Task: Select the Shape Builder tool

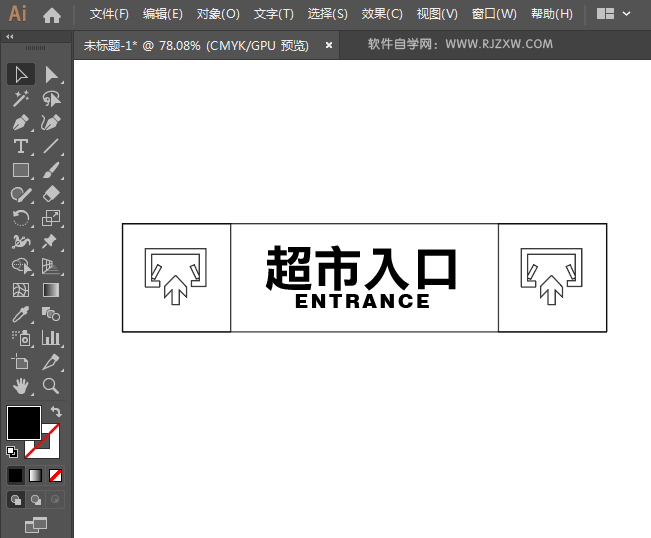Action: (x=21, y=266)
